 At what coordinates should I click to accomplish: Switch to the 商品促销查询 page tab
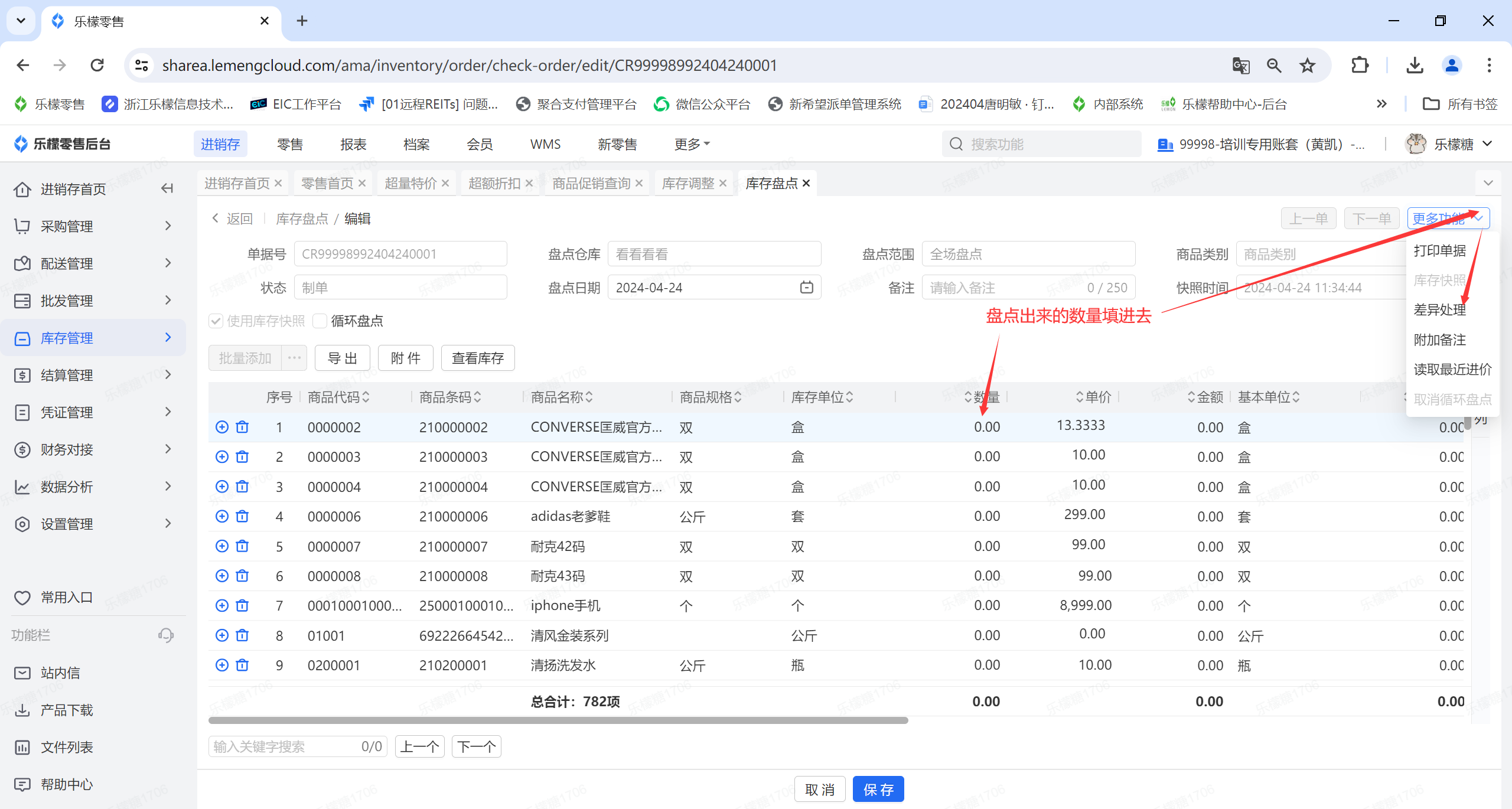591,184
